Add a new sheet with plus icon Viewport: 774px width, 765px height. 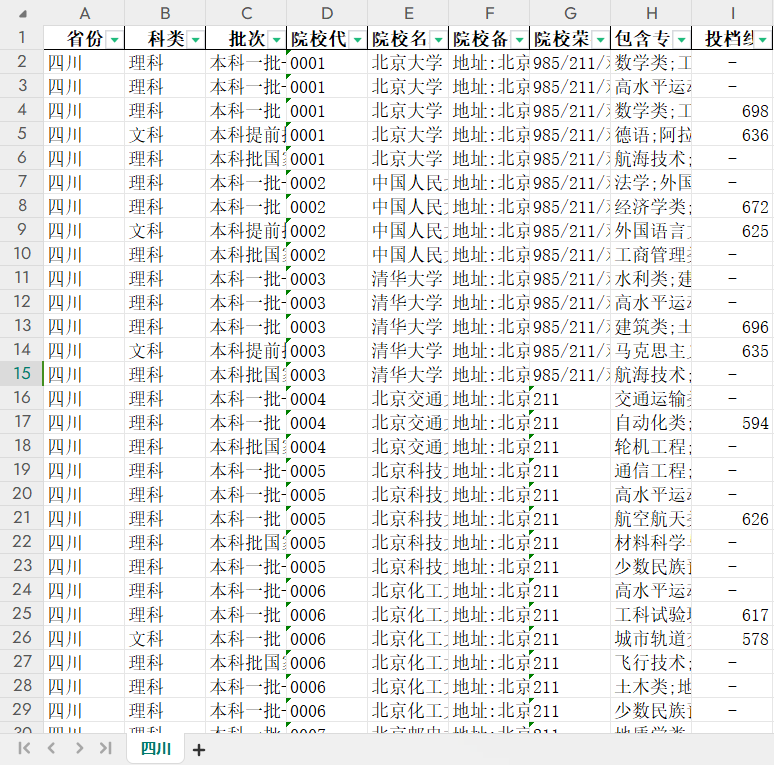click(199, 750)
